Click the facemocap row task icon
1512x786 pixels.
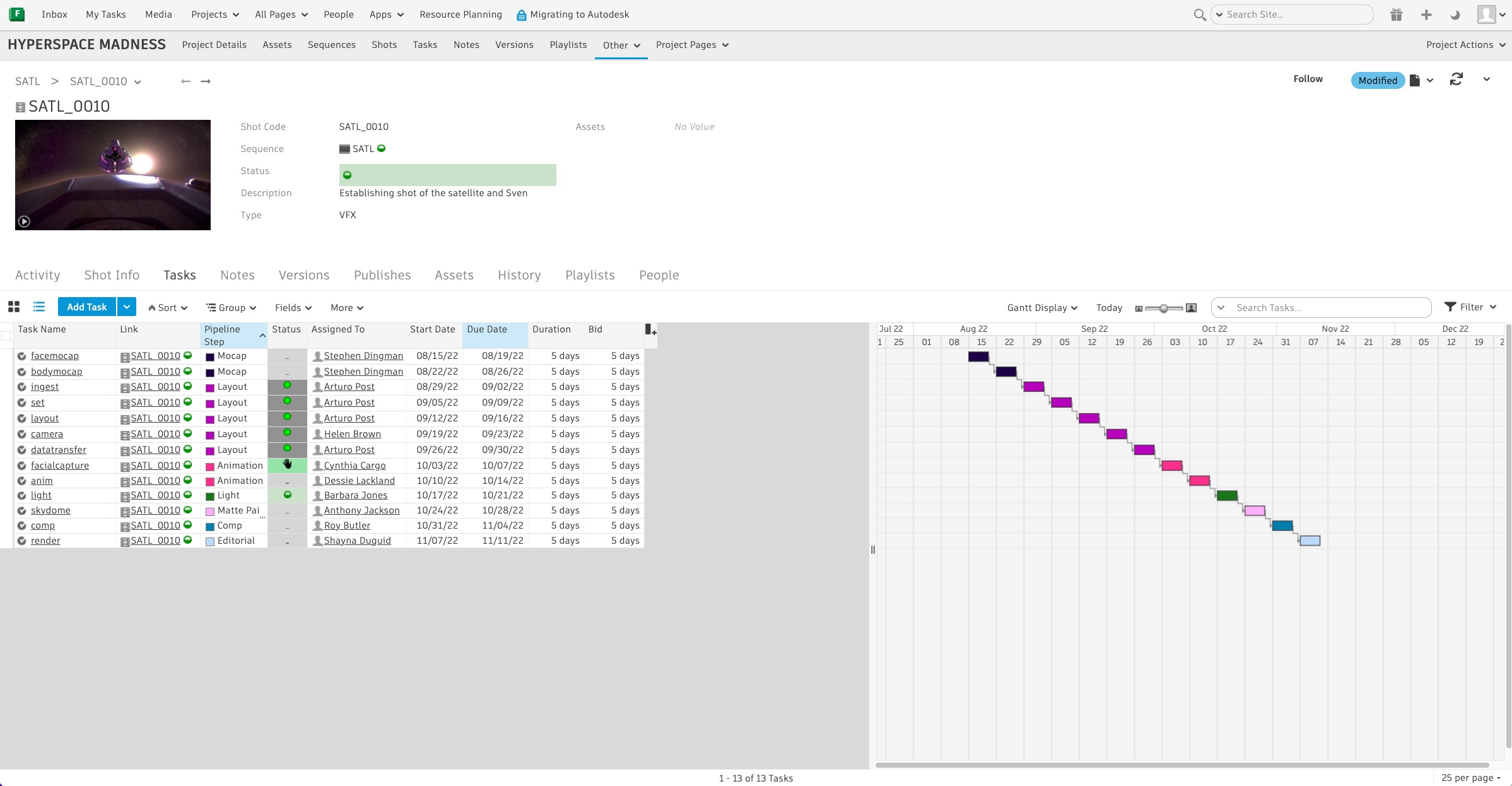[x=22, y=356]
